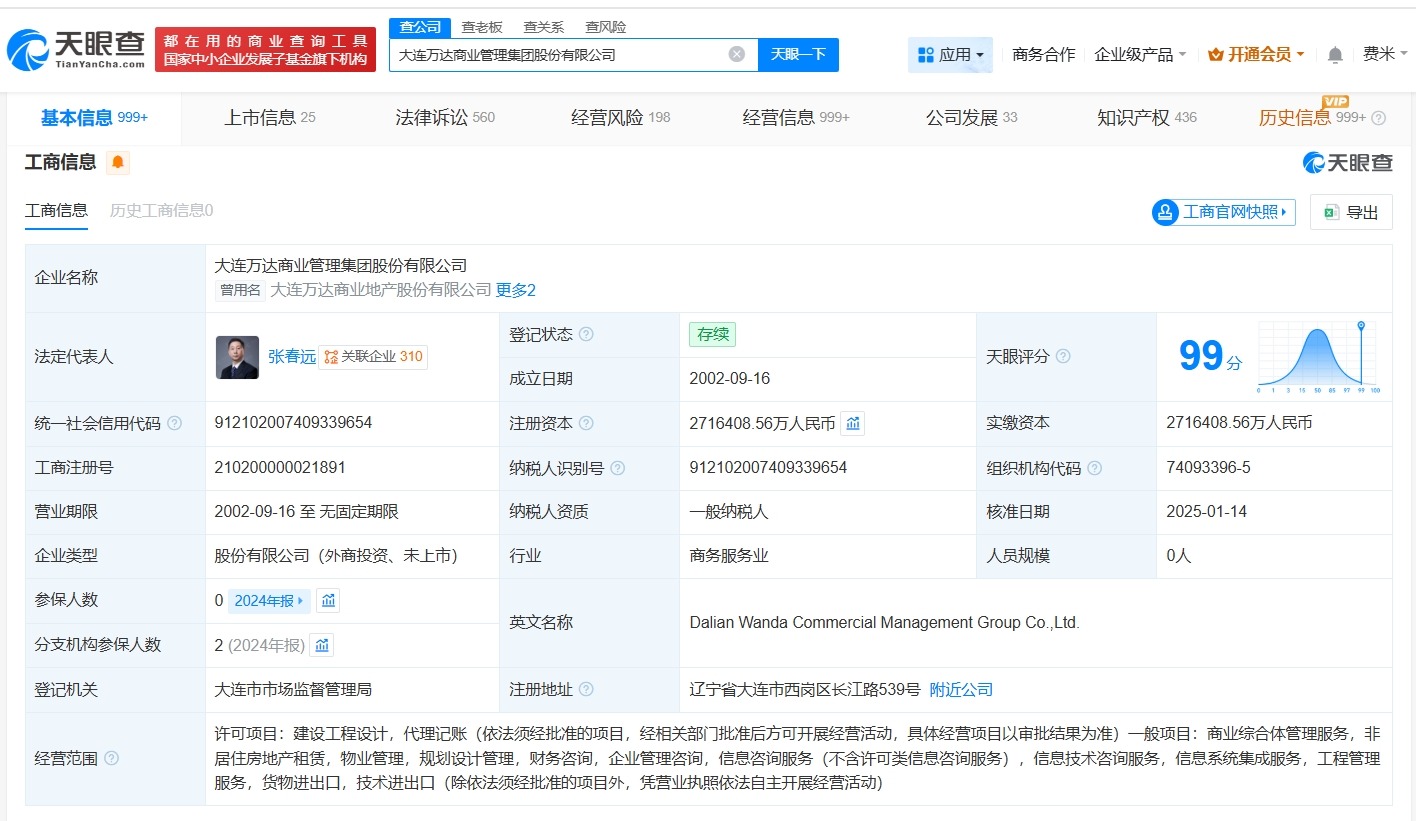Click the bell icon beside 工商信息 heading

(118, 161)
